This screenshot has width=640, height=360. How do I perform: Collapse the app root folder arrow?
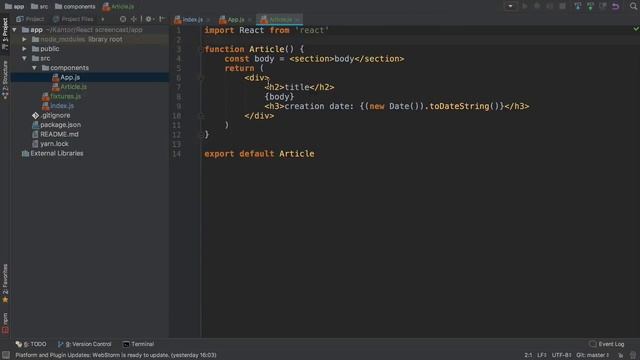point(14,30)
